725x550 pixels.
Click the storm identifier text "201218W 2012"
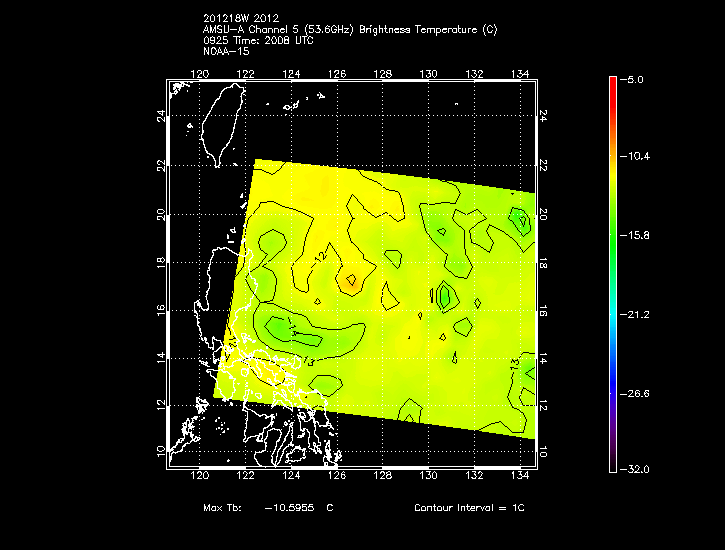(241, 18)
